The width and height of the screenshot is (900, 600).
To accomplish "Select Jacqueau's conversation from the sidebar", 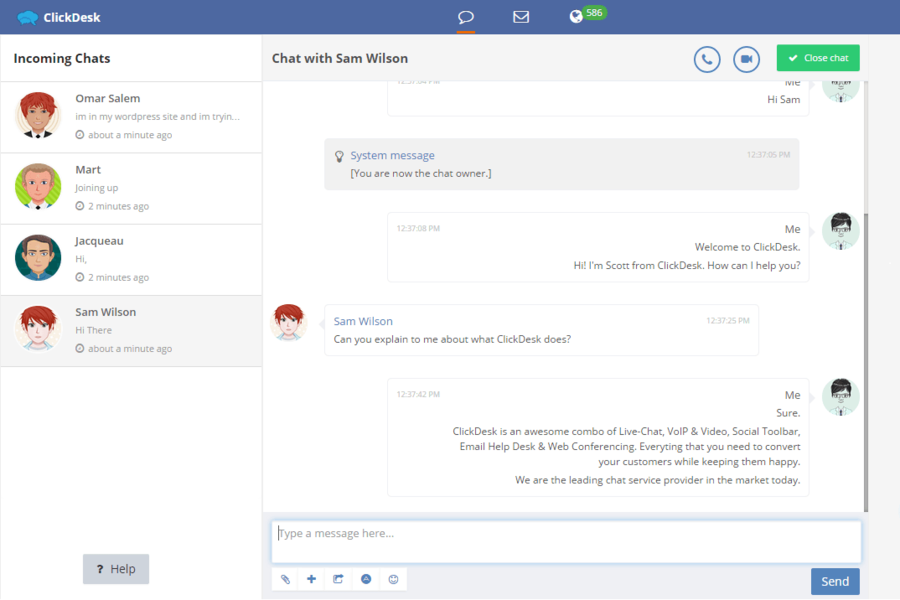I will pyautogui.click(x=130, y=258).
